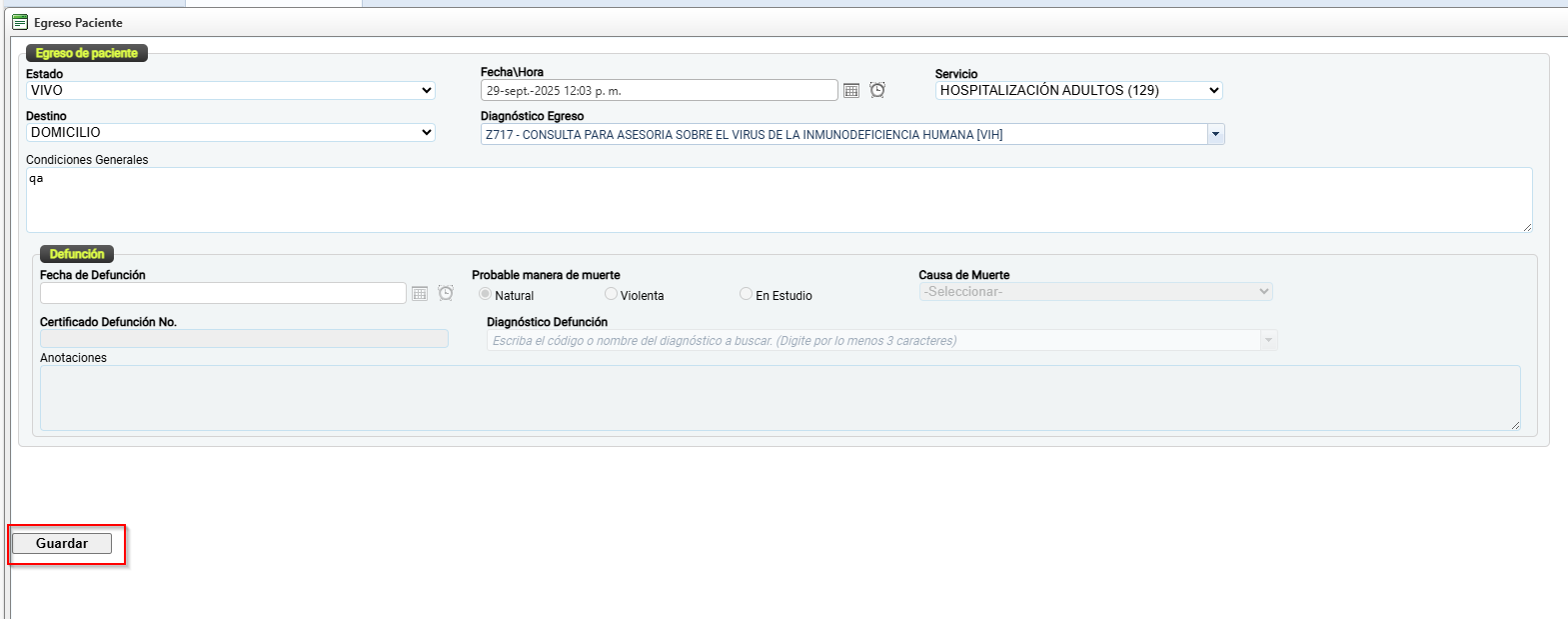This screenshot has width=1568, height=619.
Task: Open the Estado dropdown showing VIVO
Action: click(x=230, y=91)
